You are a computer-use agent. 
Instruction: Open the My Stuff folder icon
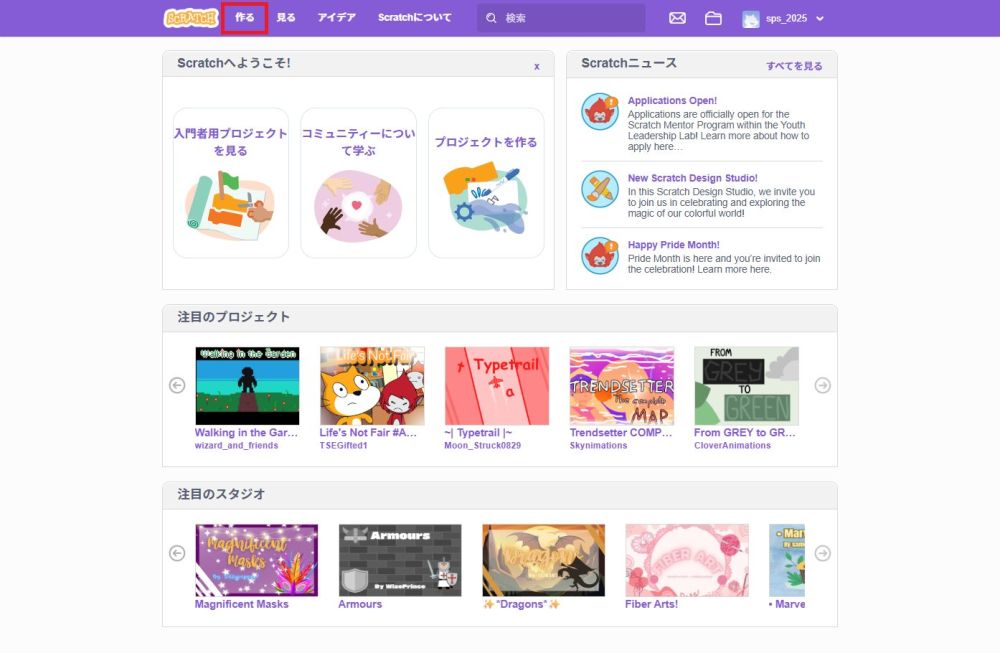tap(713, 18)
